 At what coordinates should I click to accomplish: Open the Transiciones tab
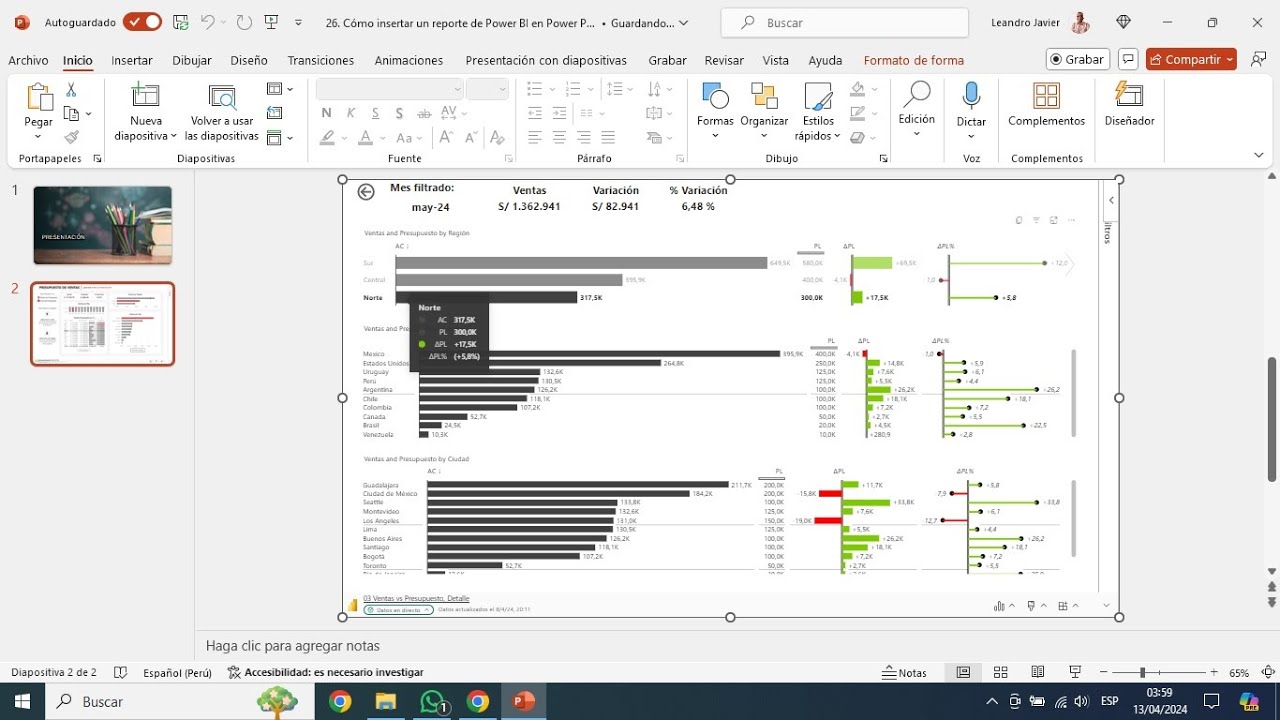(321, 60)
